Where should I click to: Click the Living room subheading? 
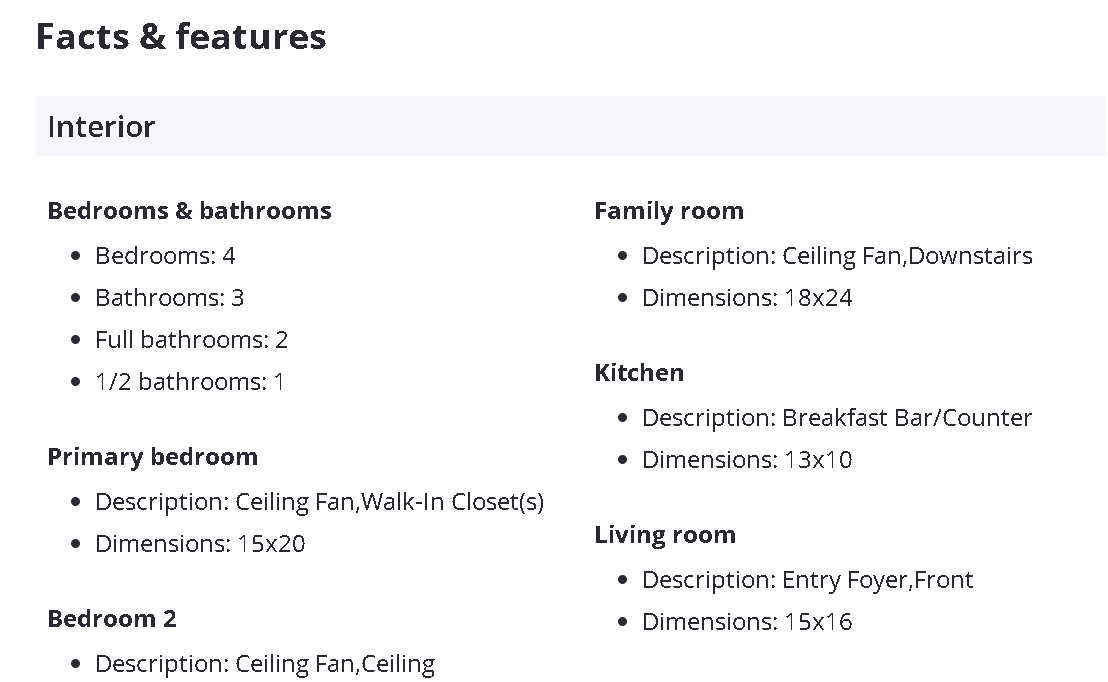click(x=665, y=535)
